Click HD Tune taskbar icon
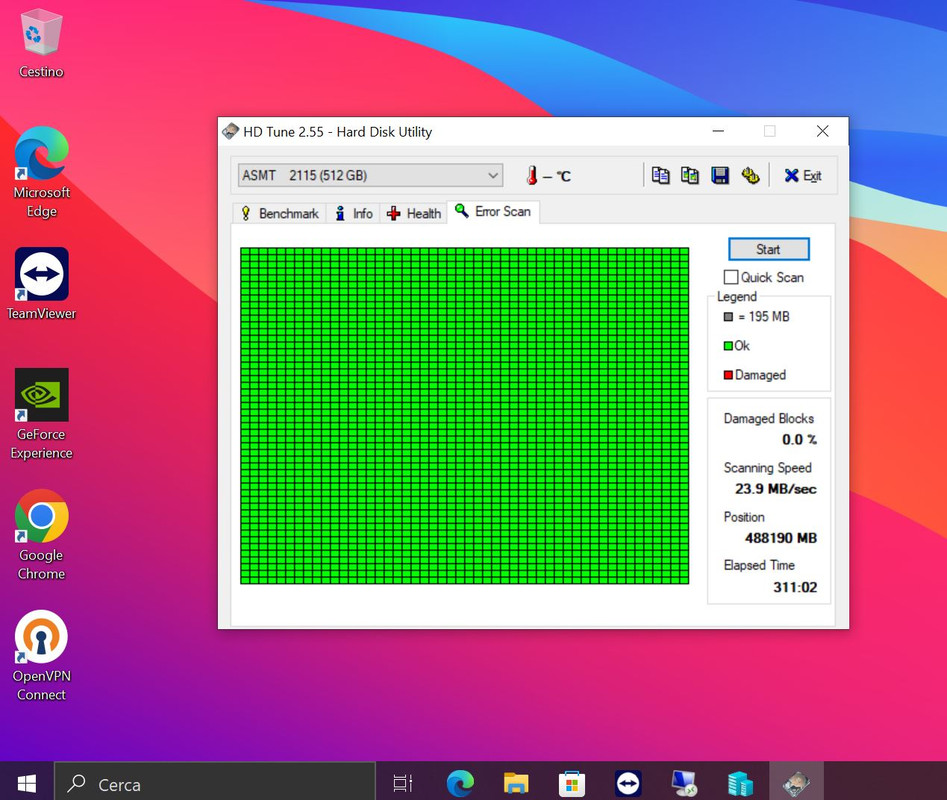The width and height of the screenshot is (947, 800). (796, 784)
